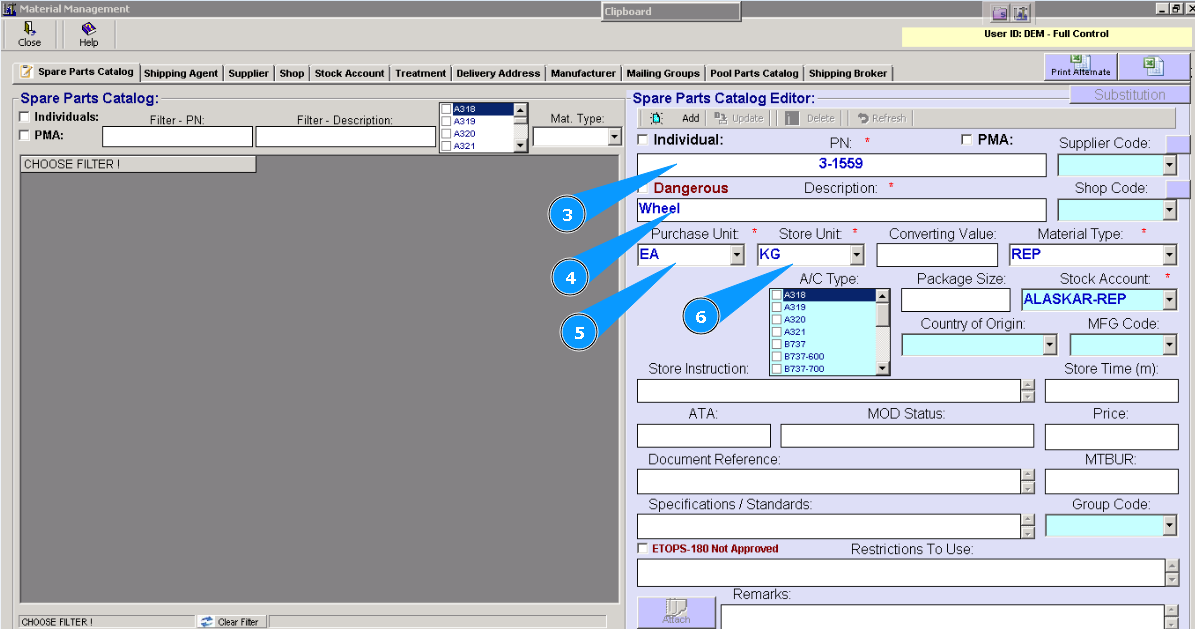
Task: Click the CHOOSE FILTER ! column header
Action: tap(138, 164)
